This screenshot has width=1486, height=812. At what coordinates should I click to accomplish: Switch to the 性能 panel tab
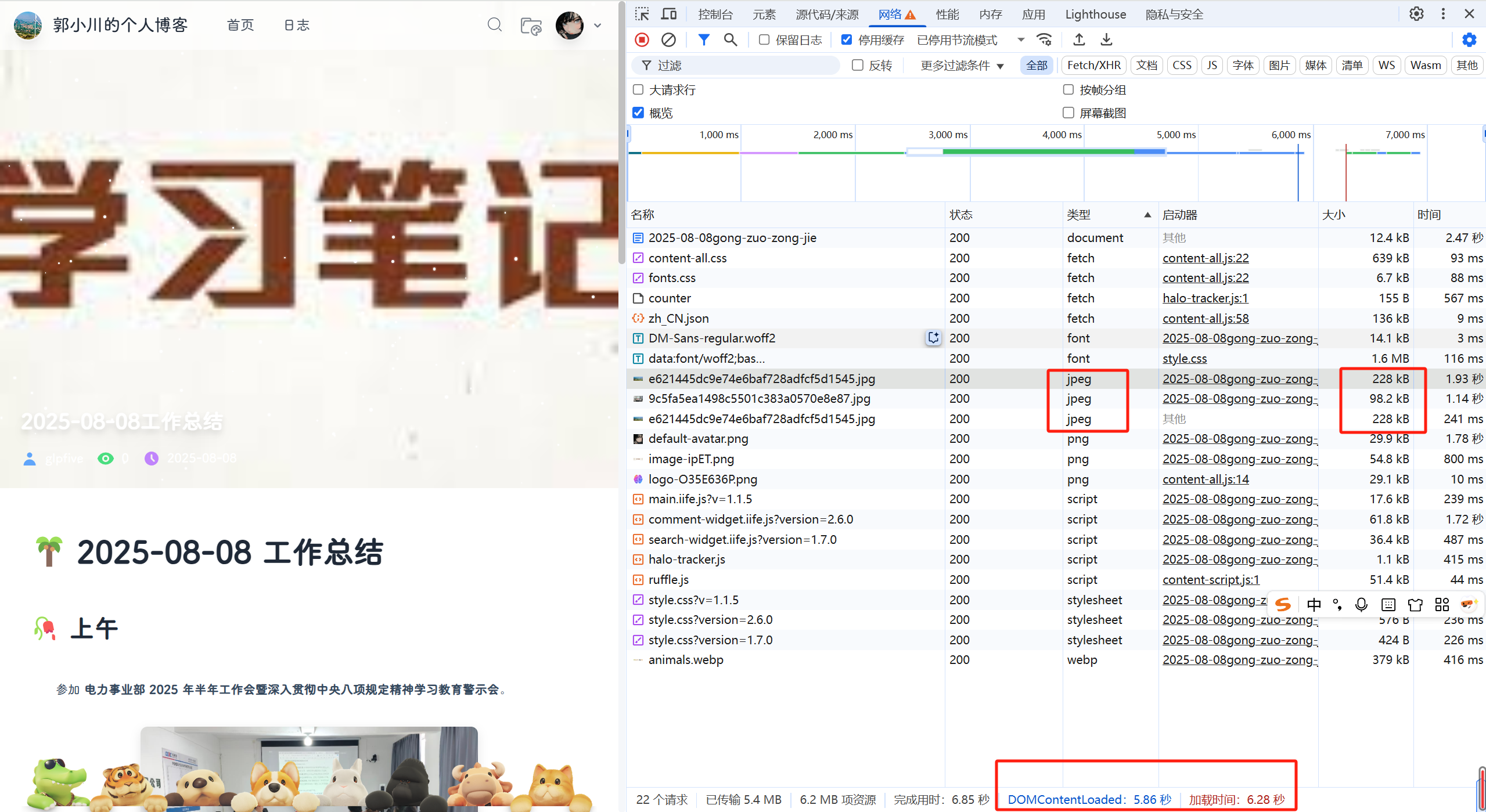[x=947, y=13]
